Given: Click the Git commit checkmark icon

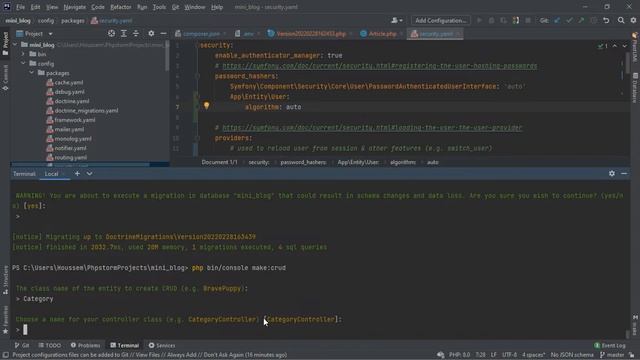Looking at the screenshot, I should point(569,20).
